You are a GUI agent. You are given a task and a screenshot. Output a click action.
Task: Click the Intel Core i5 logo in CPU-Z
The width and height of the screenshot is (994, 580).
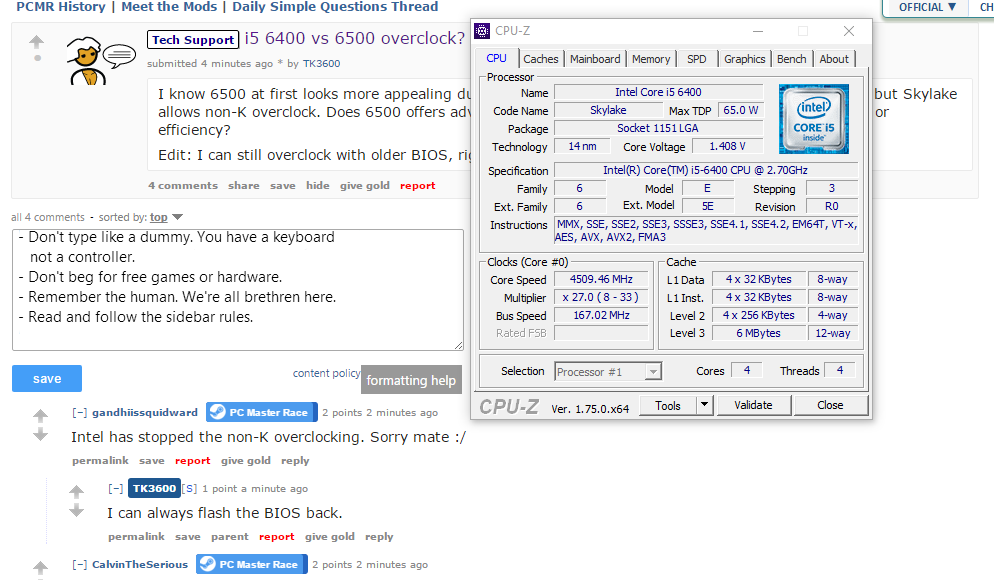813,119
